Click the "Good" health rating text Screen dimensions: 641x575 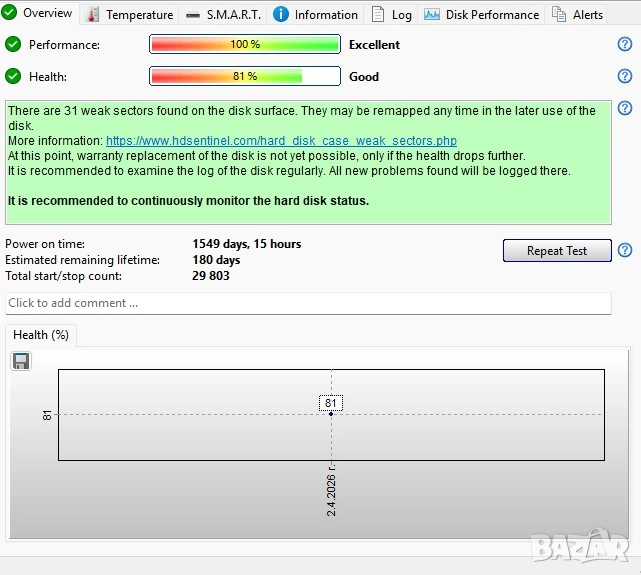(364, 76)
